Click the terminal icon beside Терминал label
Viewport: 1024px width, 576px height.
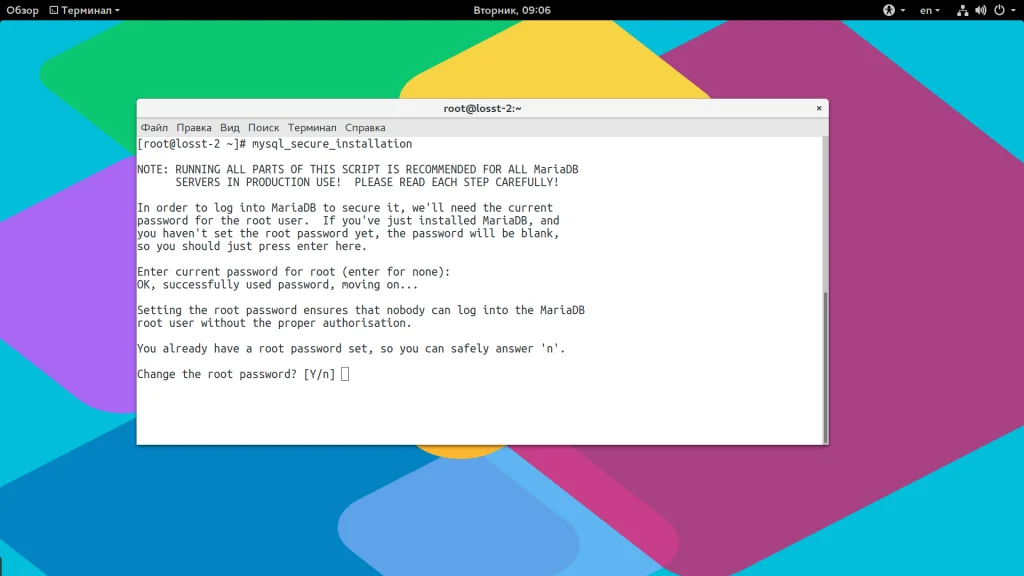click(54, 10)
